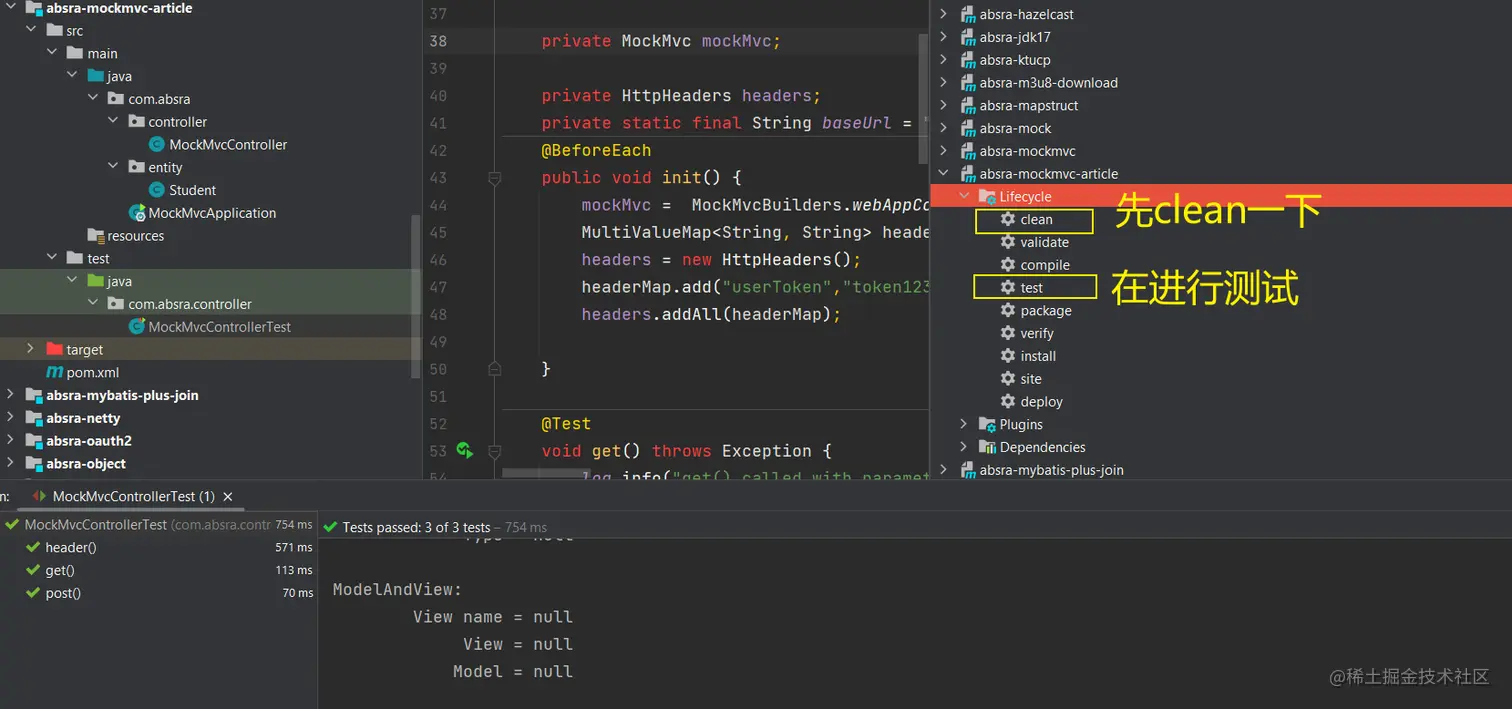Select the verify lifecycle goal
Screen dimensions: 1512x709
coord(1037,333)
